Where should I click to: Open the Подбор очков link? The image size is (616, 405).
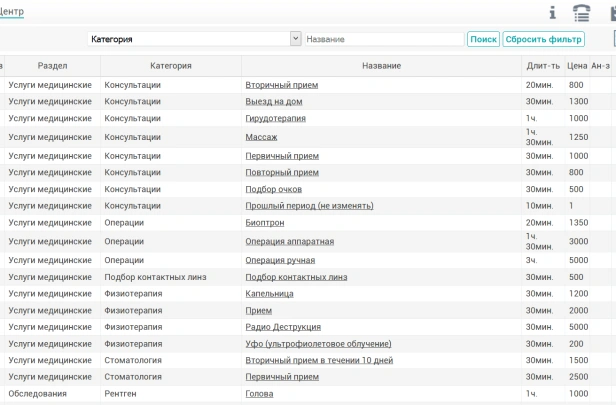click(x=273, y=189)
